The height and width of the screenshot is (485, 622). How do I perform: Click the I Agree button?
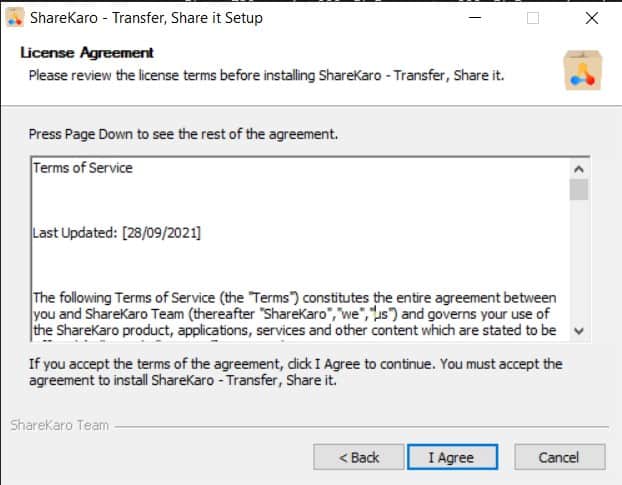[x=452, y=457]
